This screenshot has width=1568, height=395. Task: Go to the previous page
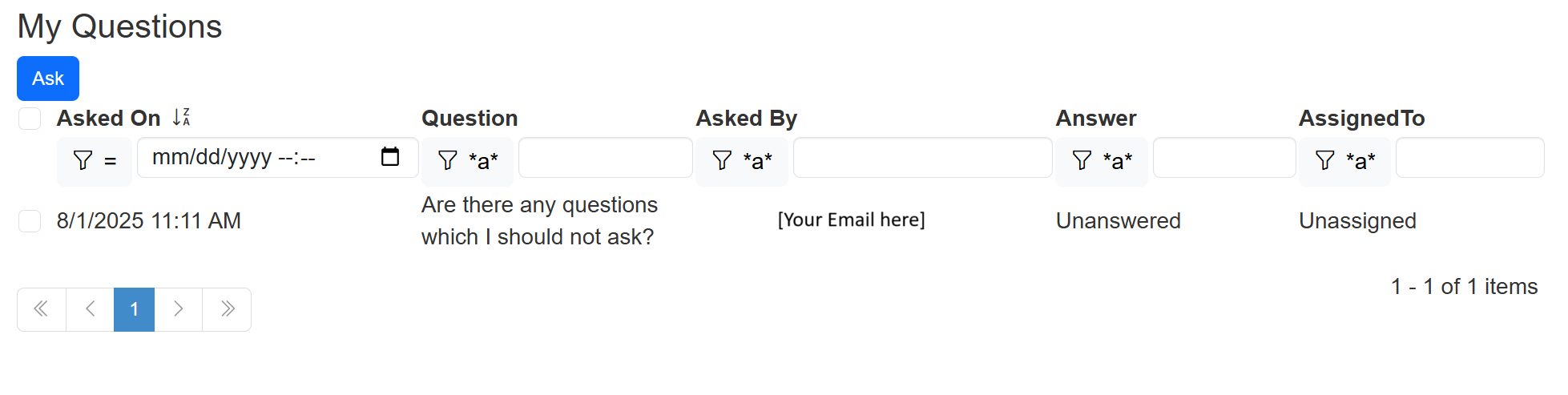click(x=90, y=309)
